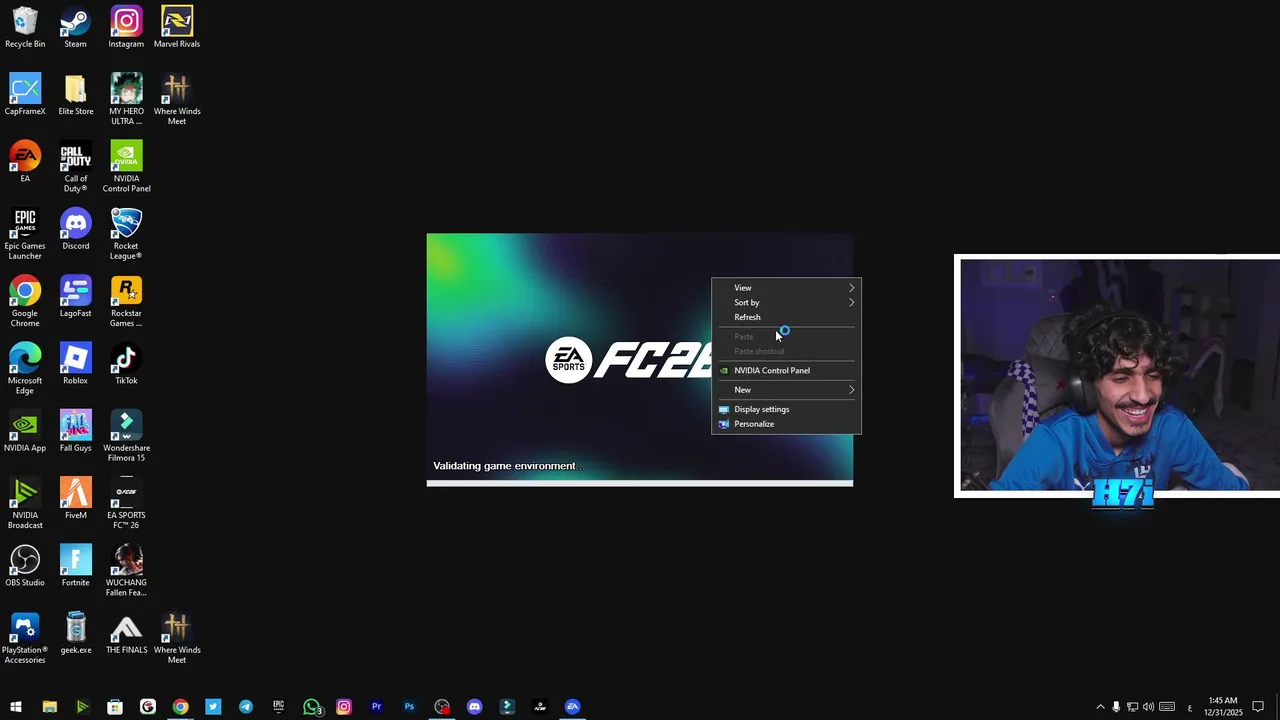
Task: Select the Epic Games Launcher desktop icon
Action: [25, 234]
